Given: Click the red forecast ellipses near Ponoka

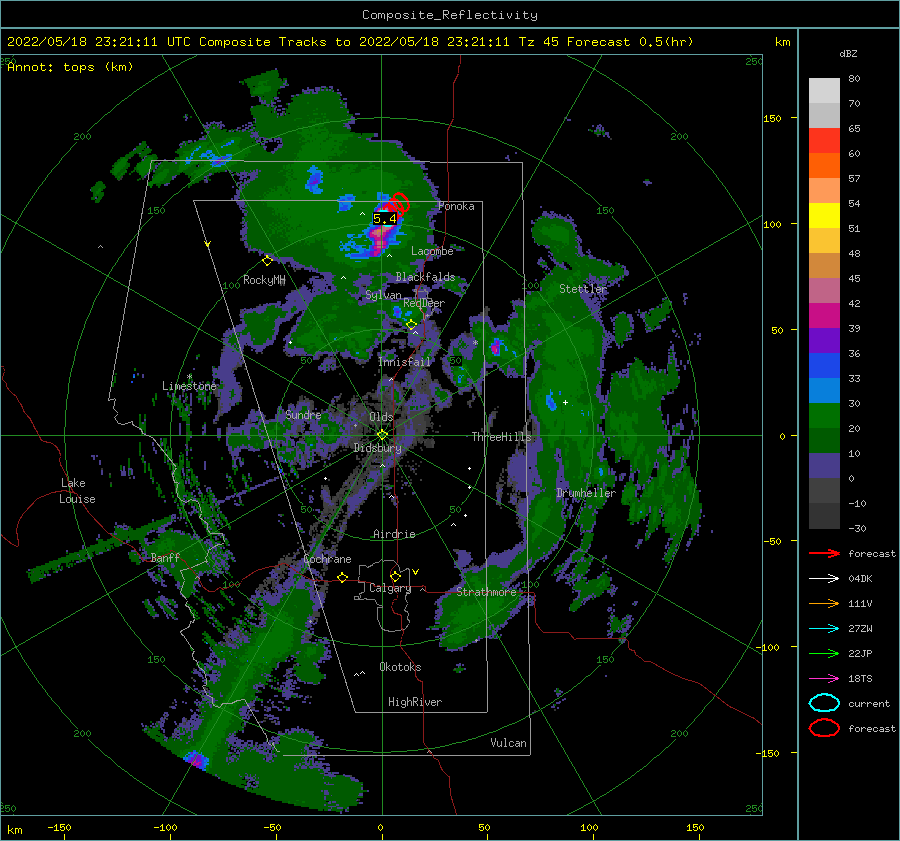Looking at the screenshot, I should [397, 203].
